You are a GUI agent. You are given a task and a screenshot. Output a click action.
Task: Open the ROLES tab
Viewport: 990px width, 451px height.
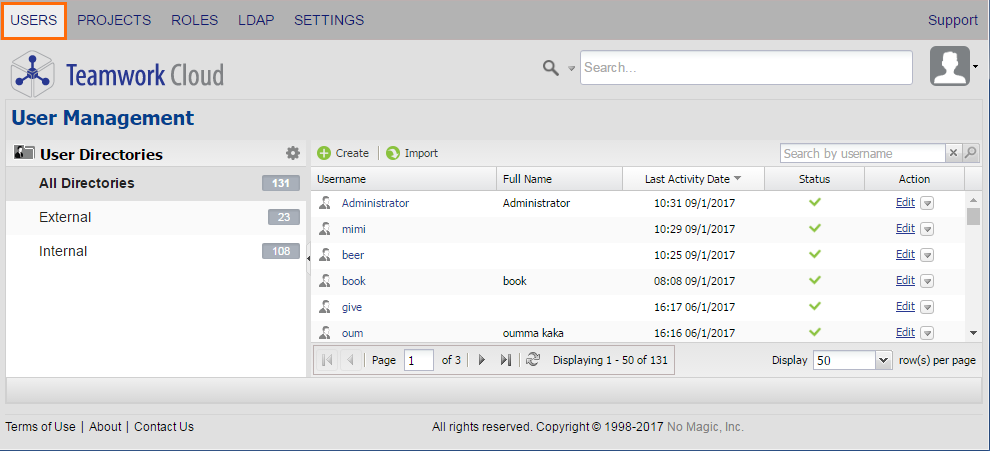click(194, 20)
